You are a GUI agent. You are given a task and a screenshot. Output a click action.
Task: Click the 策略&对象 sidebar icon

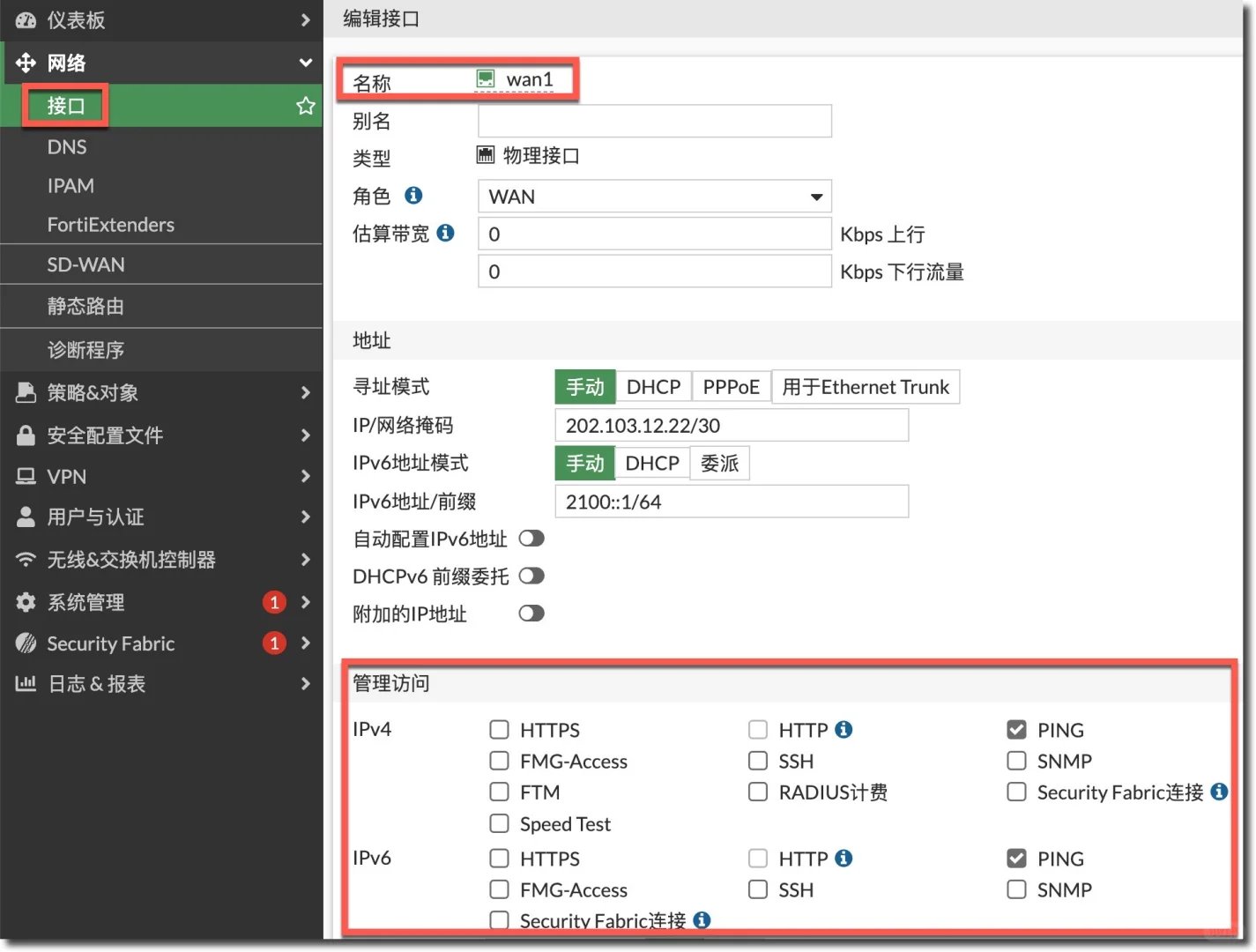(25, 392)
